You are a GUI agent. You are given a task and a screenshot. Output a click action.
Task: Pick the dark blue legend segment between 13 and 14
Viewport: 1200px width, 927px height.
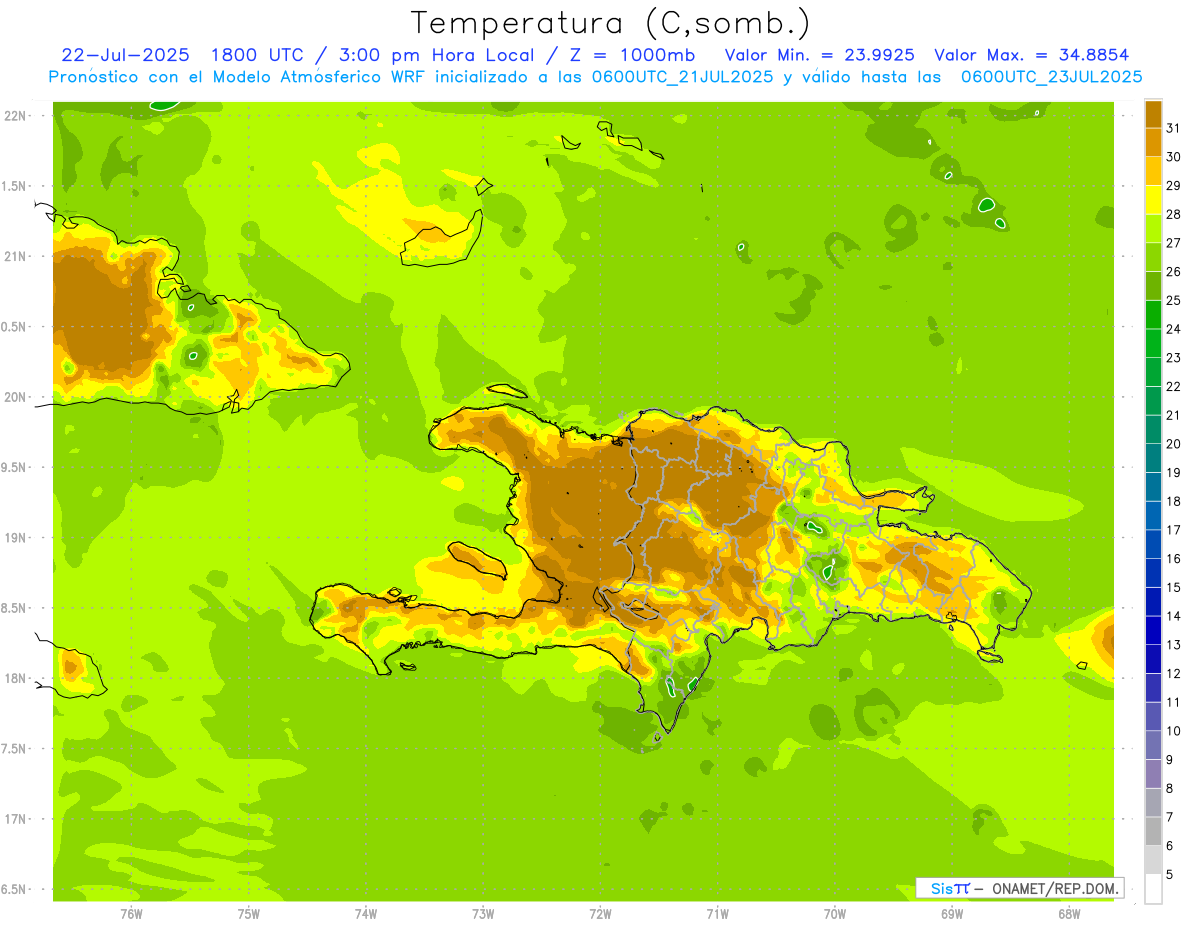[x=1153, y=630]
